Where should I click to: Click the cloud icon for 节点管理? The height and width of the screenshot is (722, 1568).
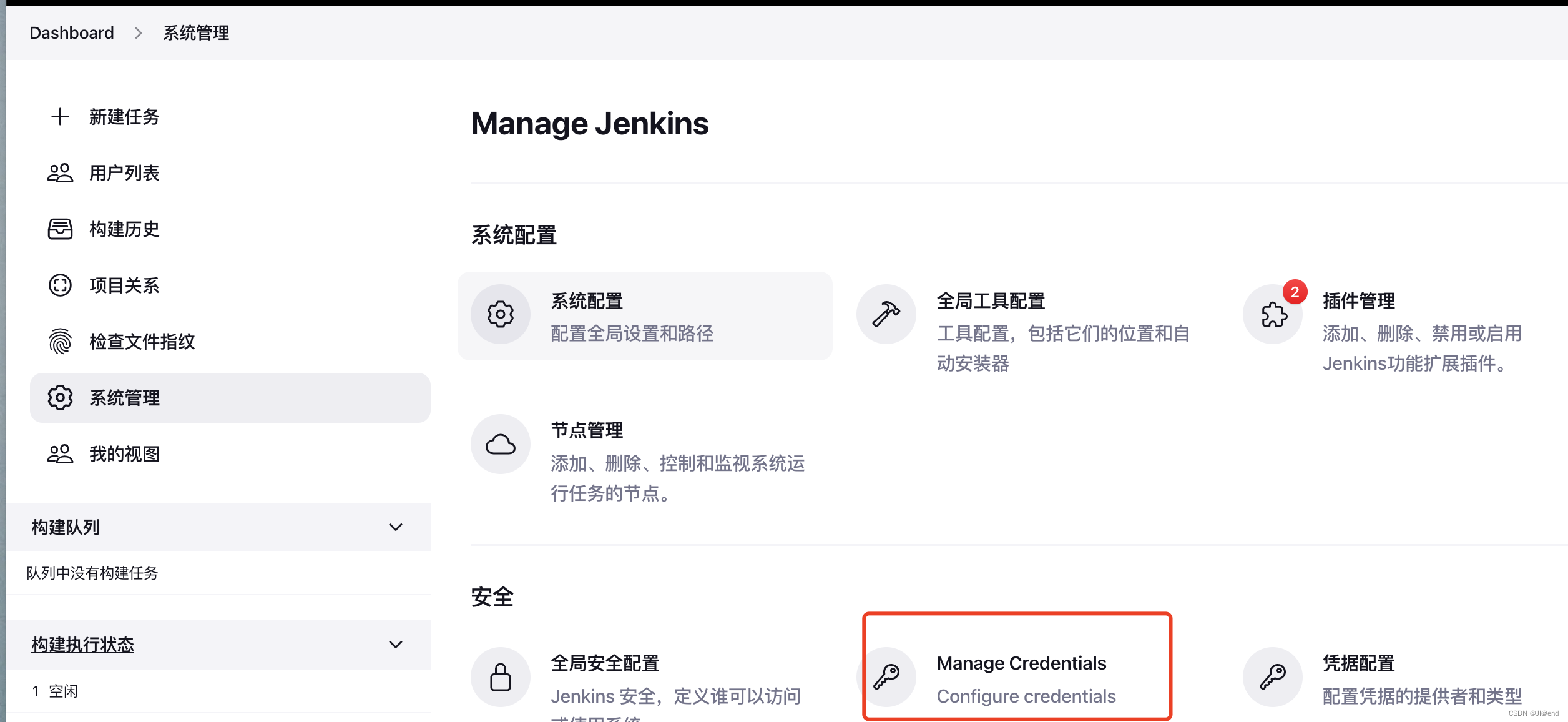(x=501, y=444)
